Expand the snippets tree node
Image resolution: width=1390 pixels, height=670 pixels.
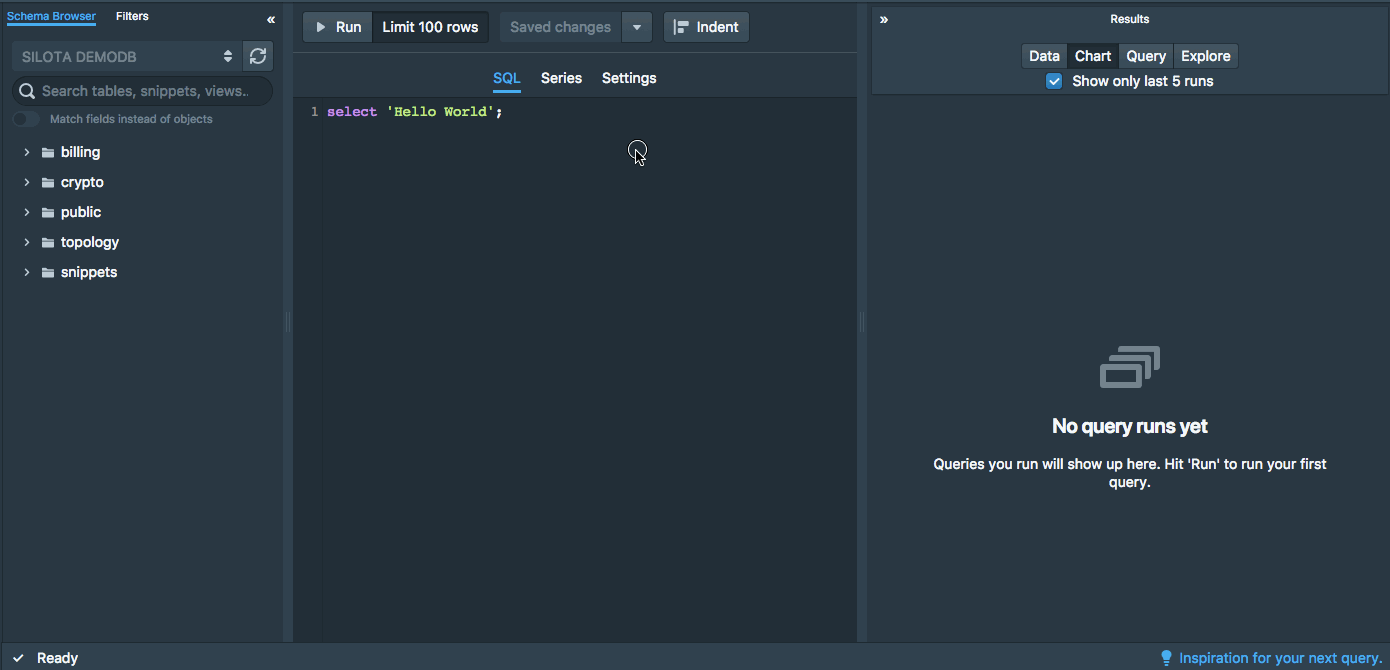pos(27,273)
